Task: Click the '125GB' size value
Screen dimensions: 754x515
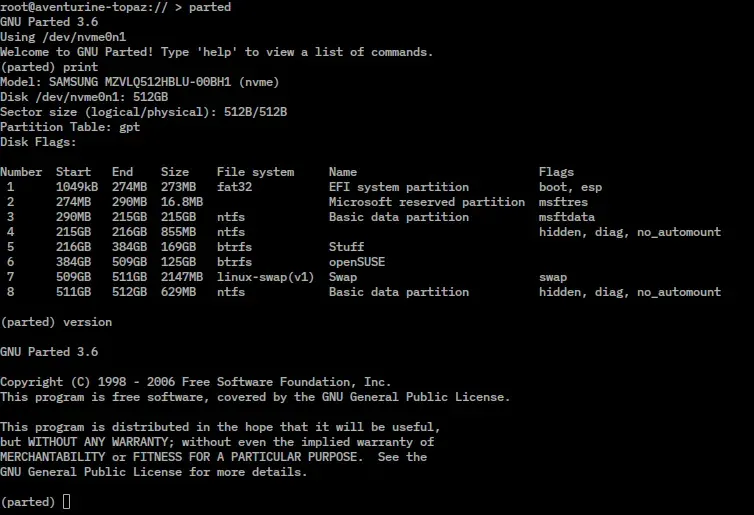Action: tap(178, 262)
